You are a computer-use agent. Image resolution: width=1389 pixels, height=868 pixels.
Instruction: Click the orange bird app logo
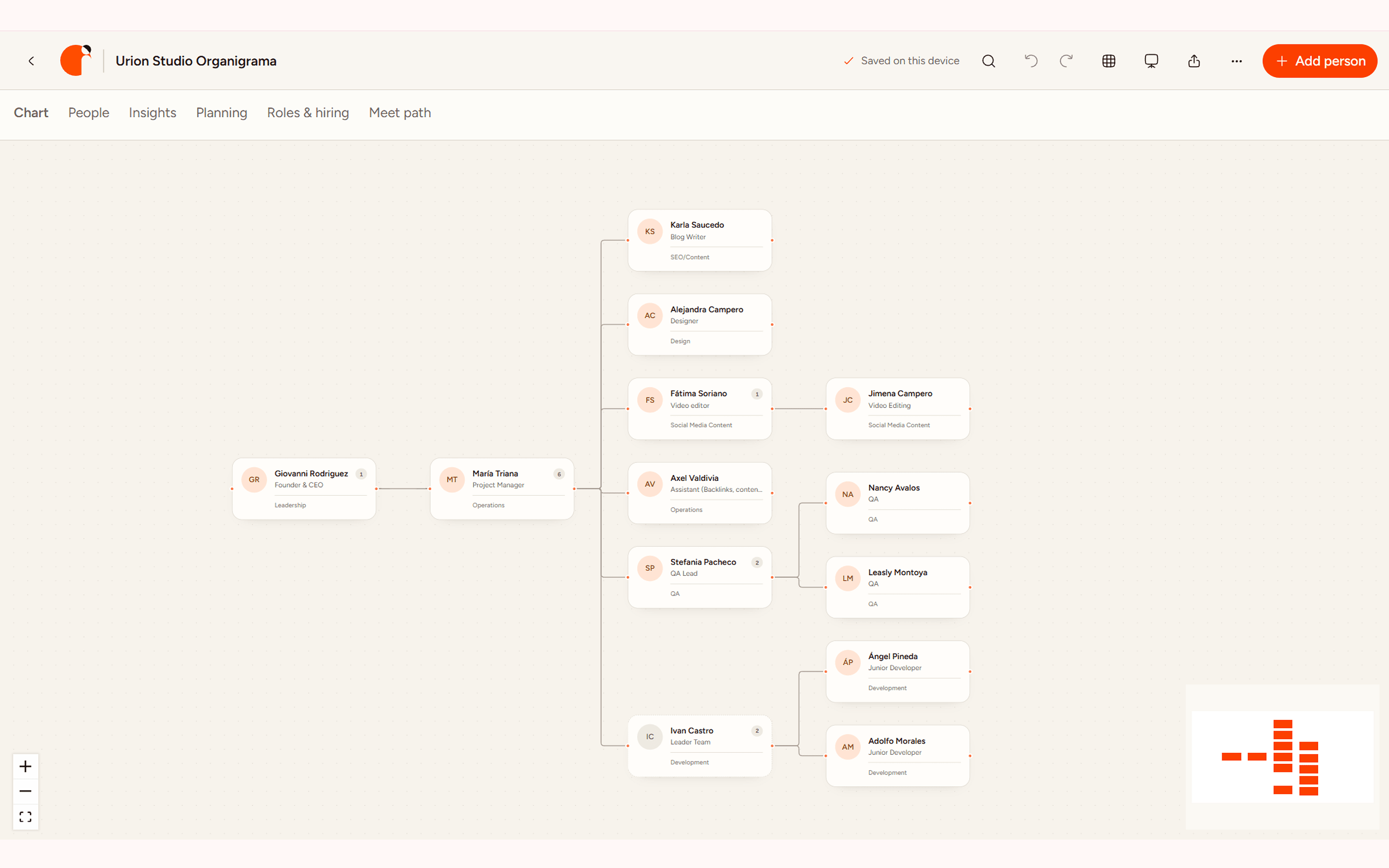tap(76, 60)
